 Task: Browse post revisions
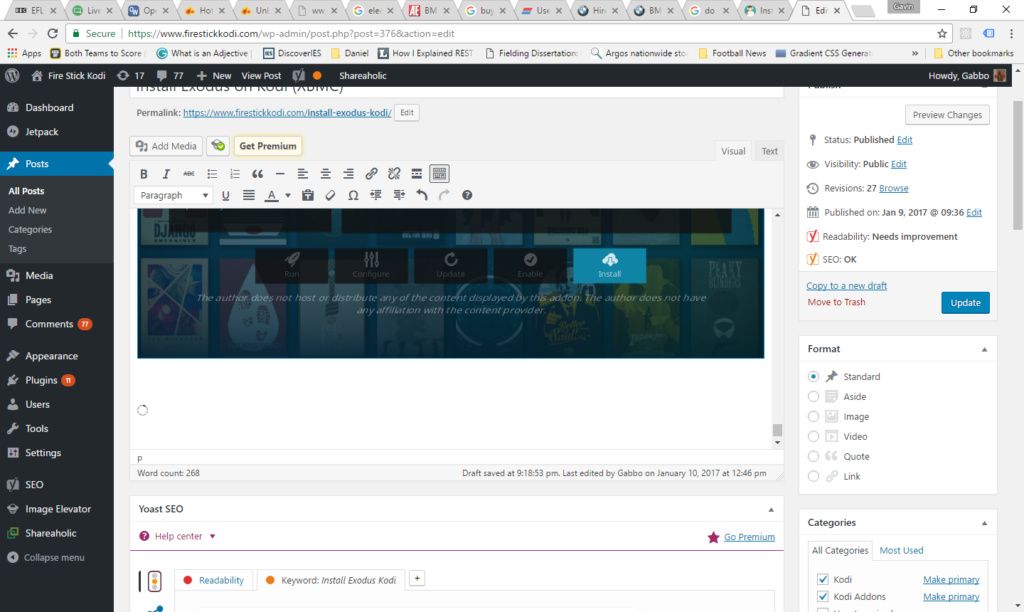[893, 188]
